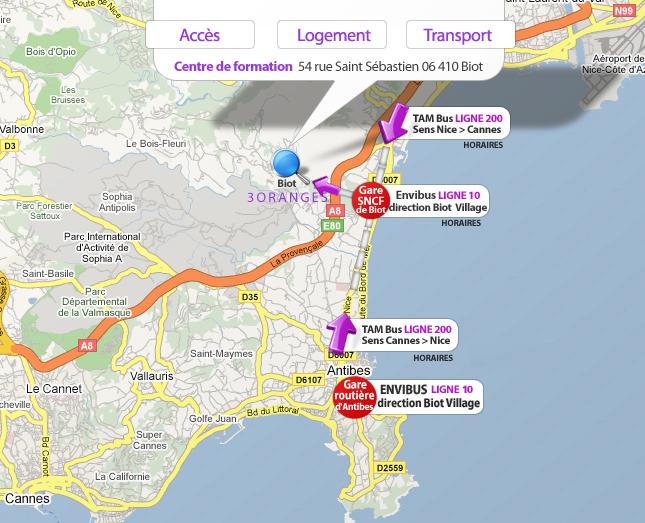Click the red Gare SNCF de Biot marker

[371, 201]
